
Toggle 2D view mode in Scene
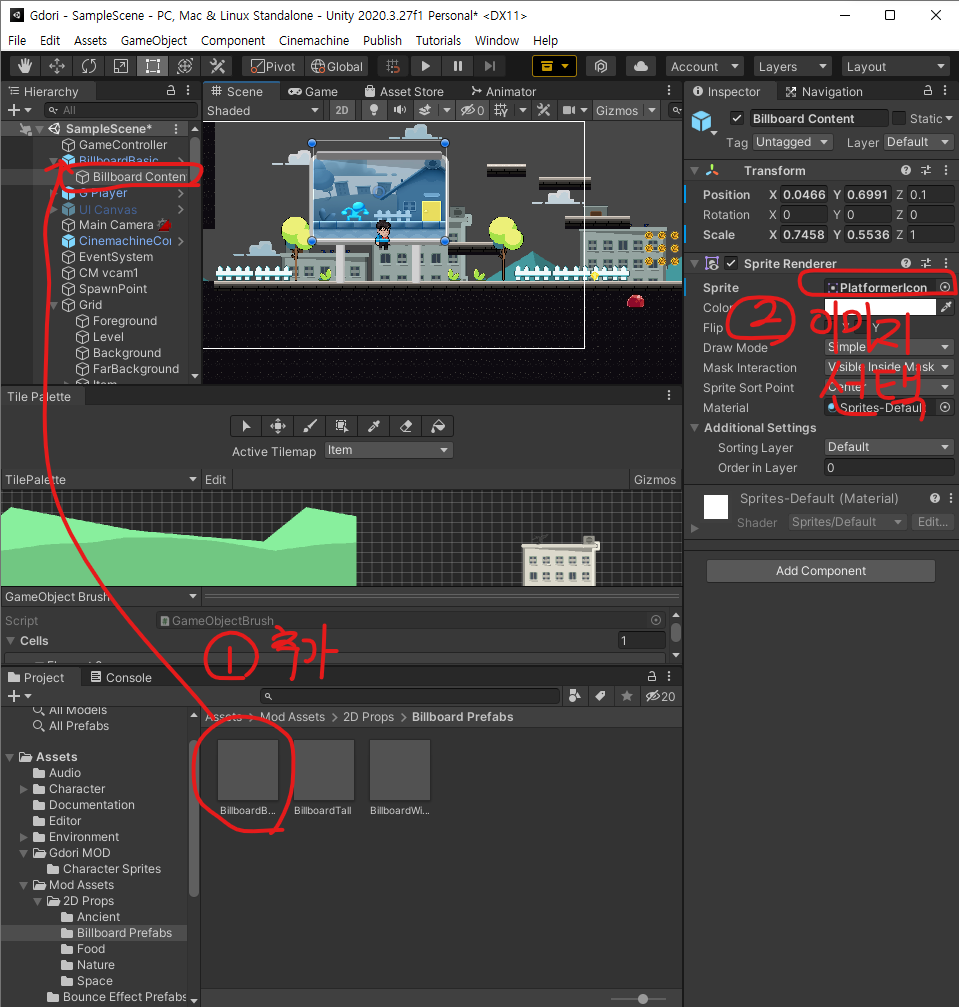pos(342,110)
